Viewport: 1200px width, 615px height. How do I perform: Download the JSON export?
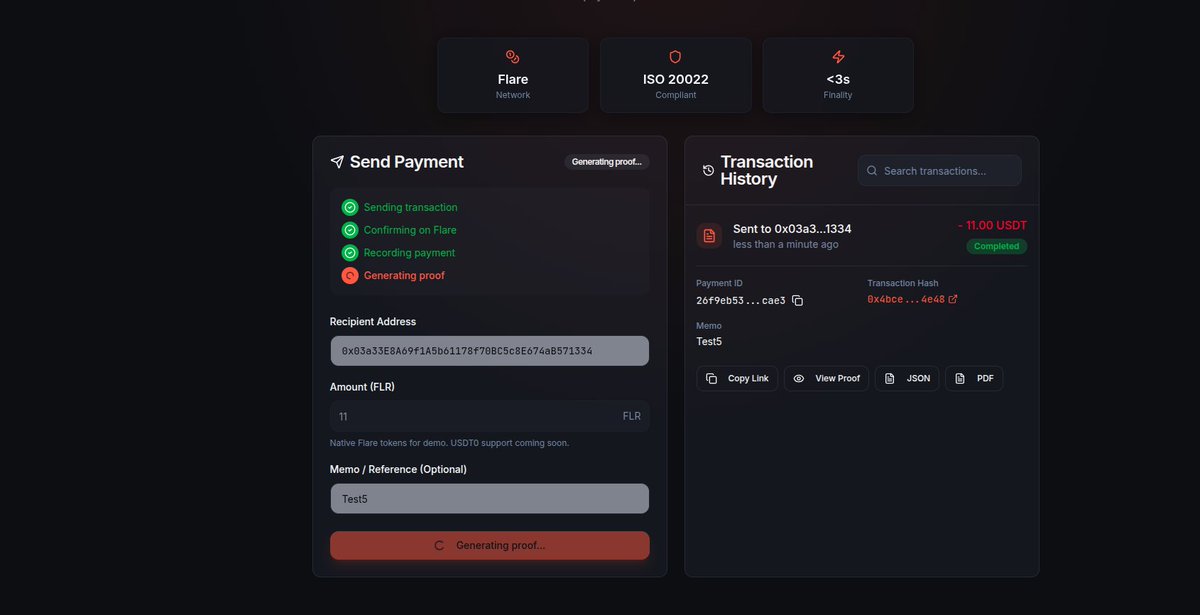[x=907, y=378]
